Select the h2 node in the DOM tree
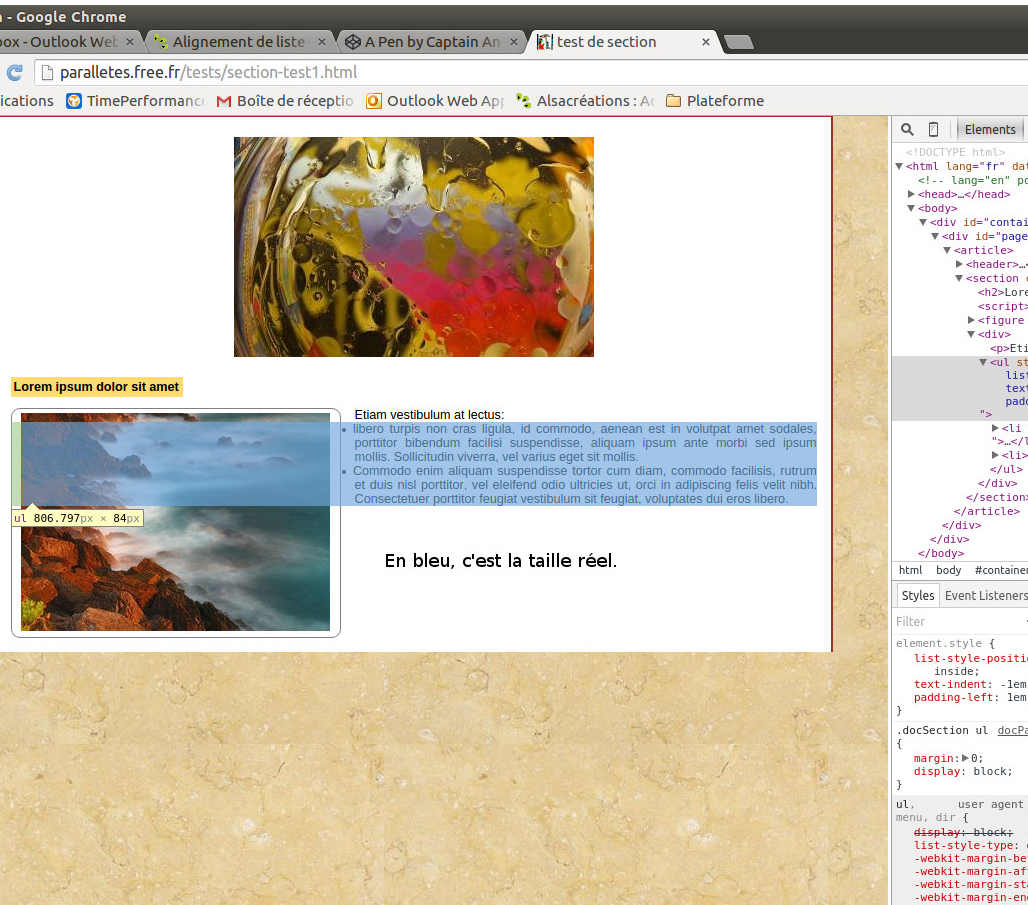Screen dimensions: 1028x905 [x=1002, y=292]
